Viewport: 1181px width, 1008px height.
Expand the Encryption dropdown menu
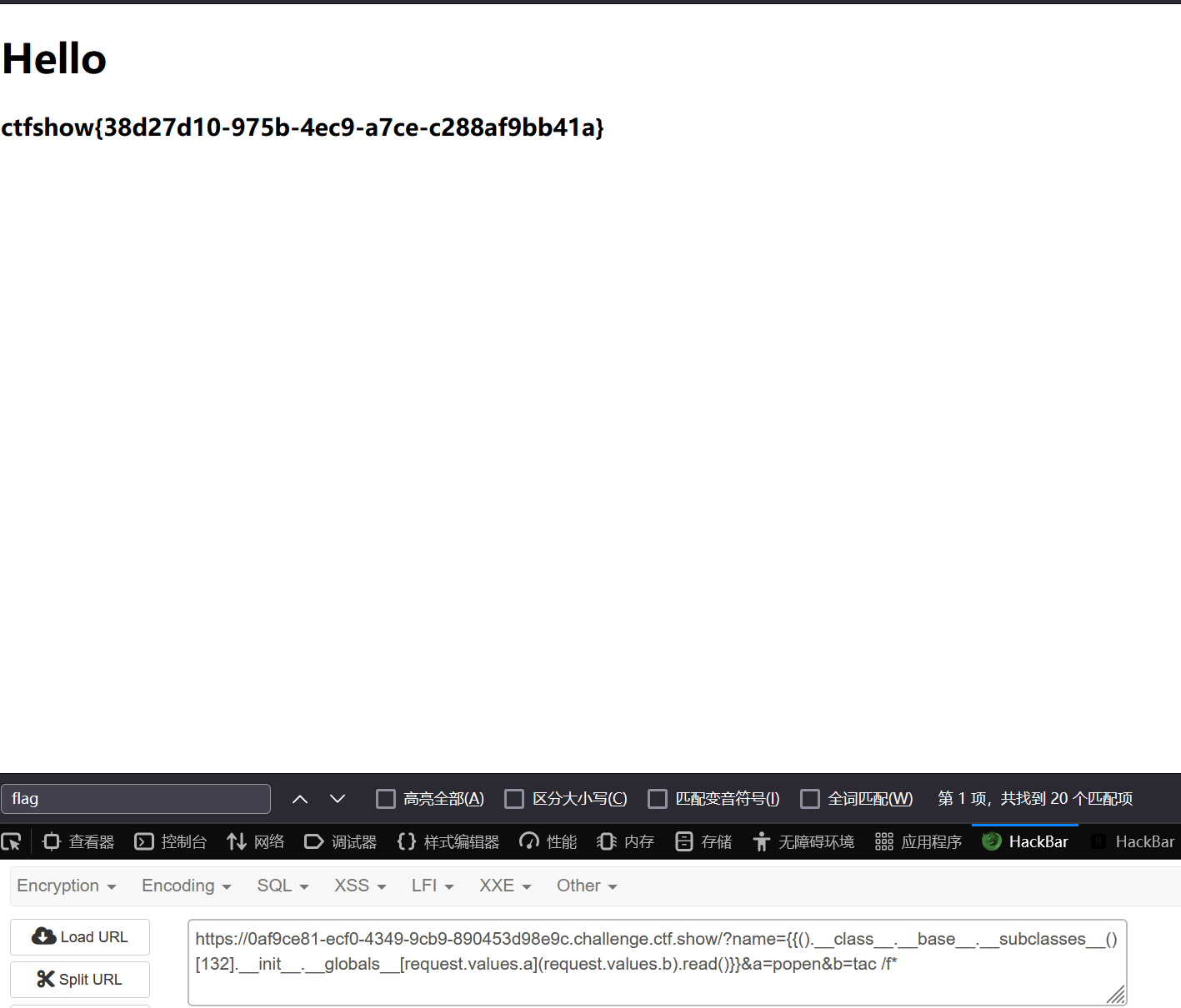[x=67, y=886]
